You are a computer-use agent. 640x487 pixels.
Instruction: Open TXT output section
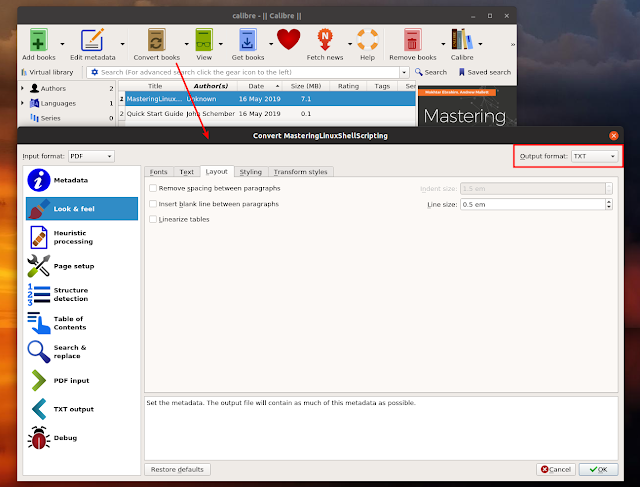coord(82,409)
